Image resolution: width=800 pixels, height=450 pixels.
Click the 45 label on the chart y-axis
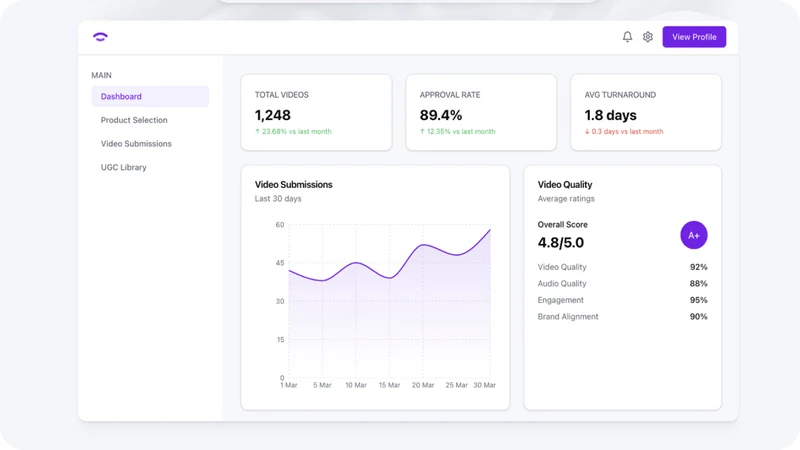pos(280,263)
